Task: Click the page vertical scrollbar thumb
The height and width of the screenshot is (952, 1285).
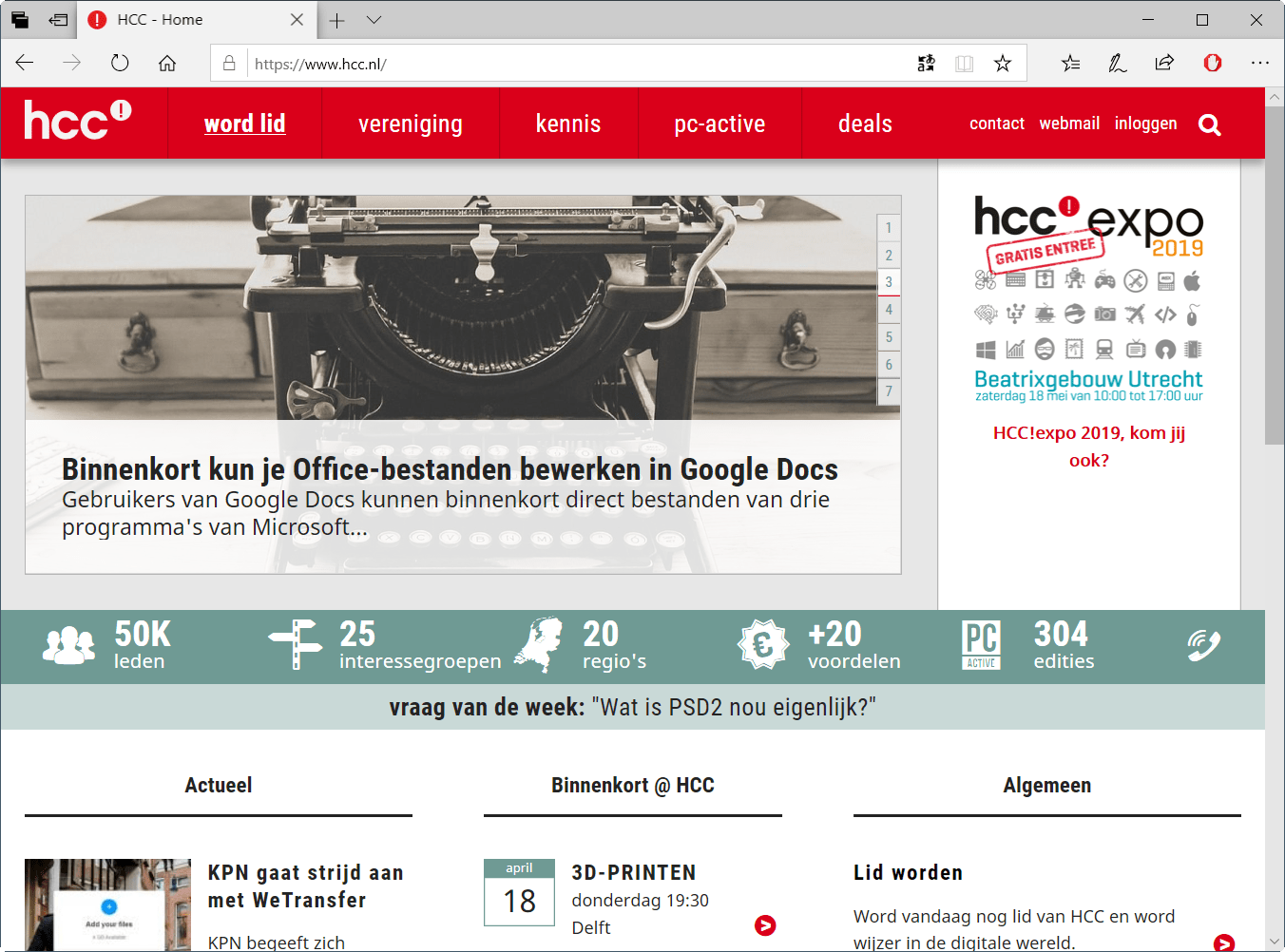Action: [x=1275, y=276]
